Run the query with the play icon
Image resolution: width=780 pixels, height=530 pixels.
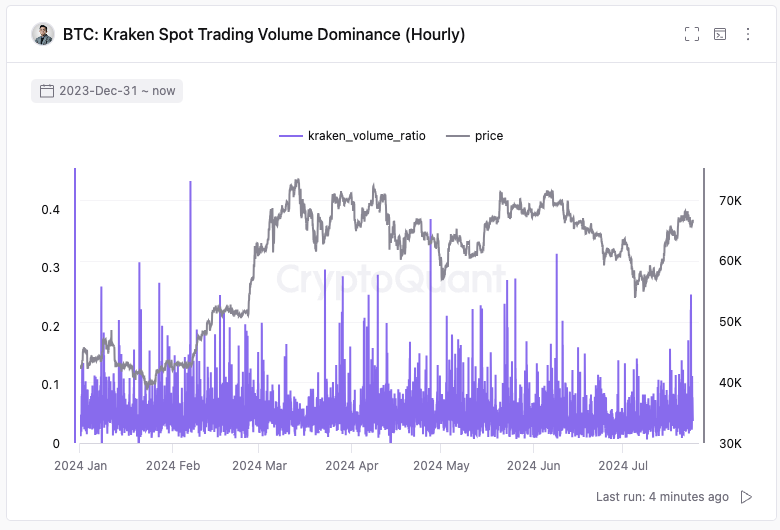pos(746,496)
